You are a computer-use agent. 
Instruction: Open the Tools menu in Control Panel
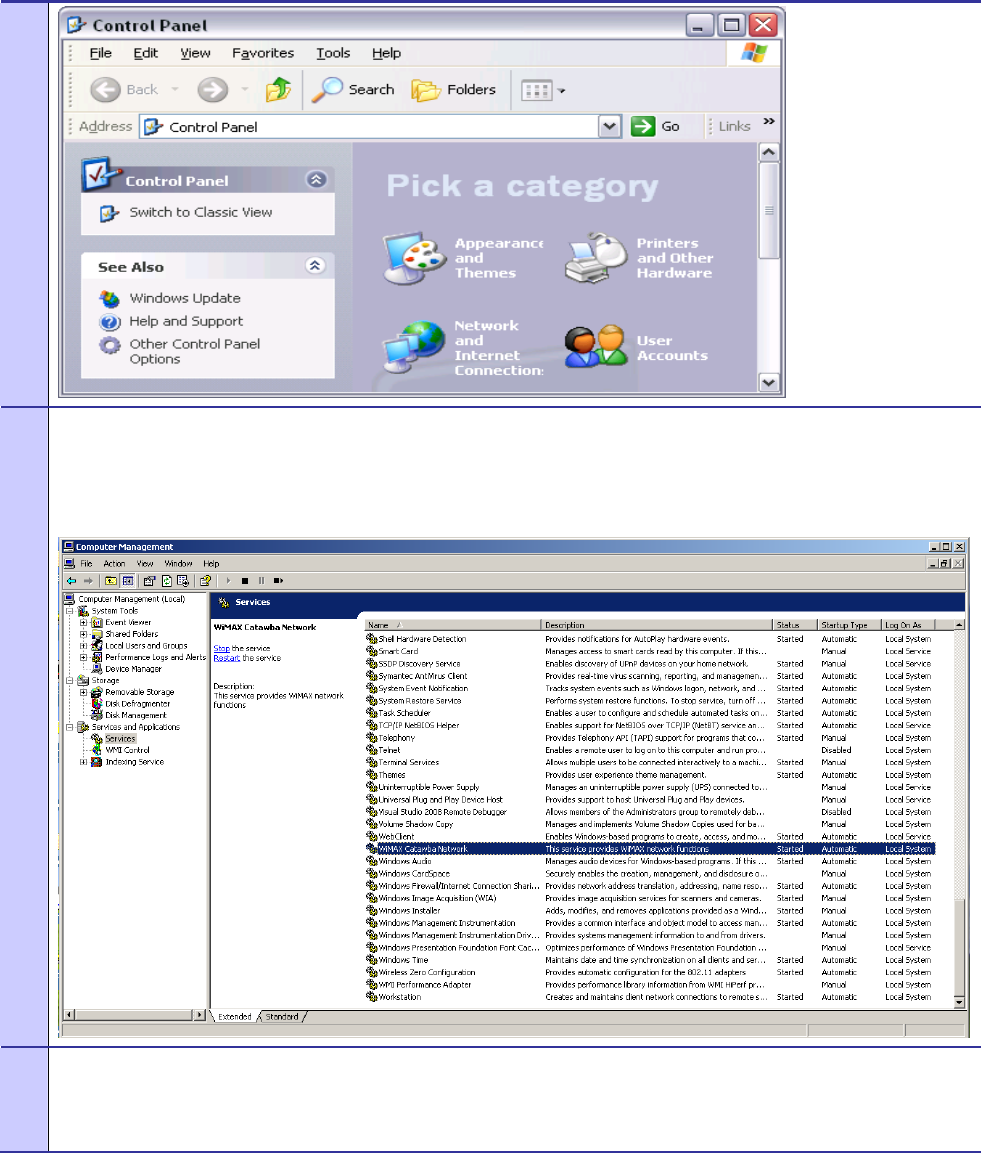pos(333,53)
